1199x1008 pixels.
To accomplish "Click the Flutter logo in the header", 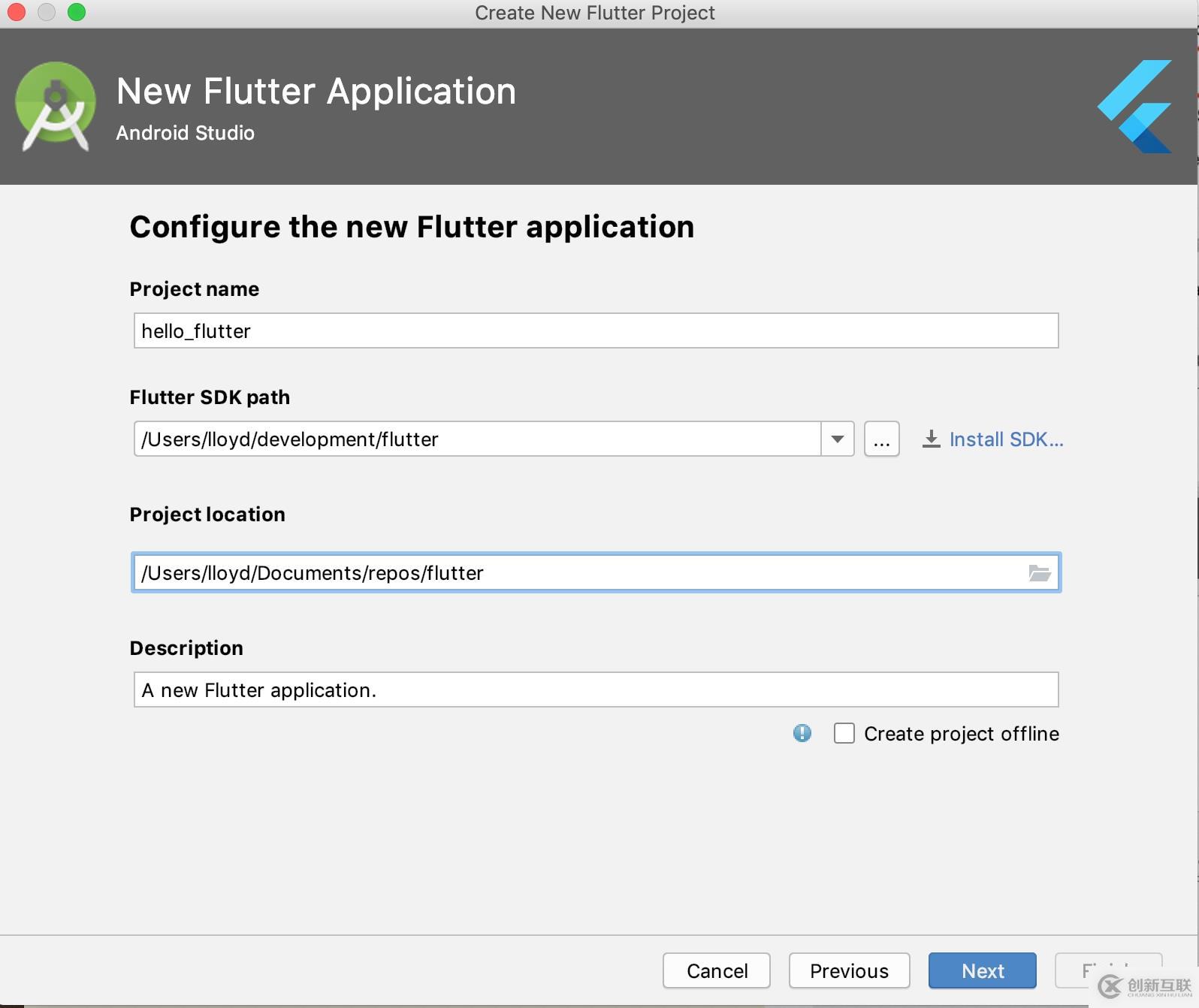I will [x=1136, y=106].
